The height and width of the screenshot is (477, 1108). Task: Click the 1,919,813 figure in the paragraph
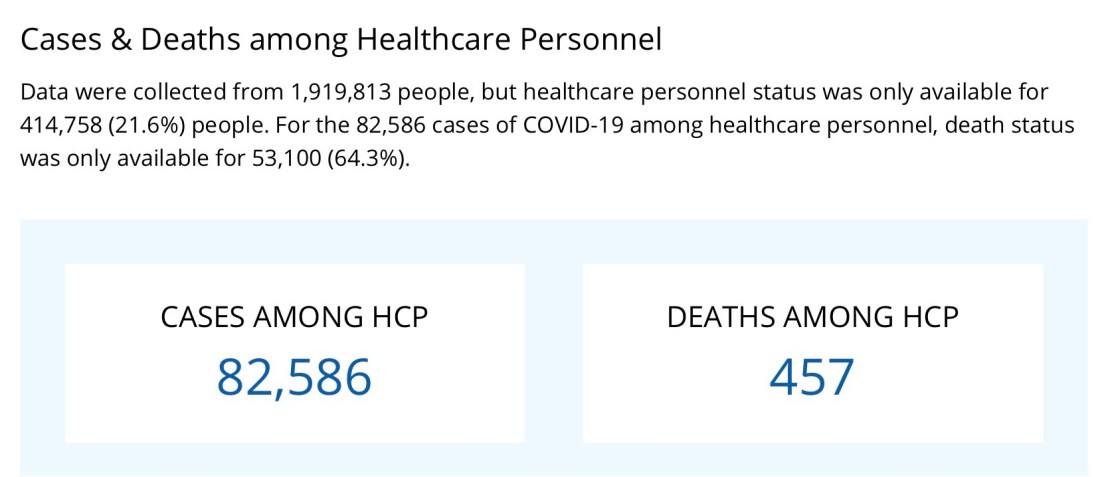340,93
